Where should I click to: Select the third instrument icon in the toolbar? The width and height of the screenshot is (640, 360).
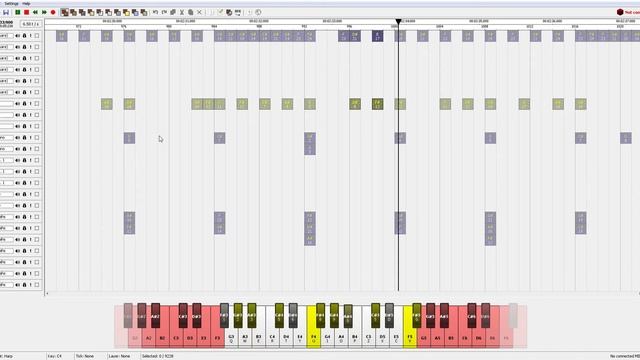point(82,12)
